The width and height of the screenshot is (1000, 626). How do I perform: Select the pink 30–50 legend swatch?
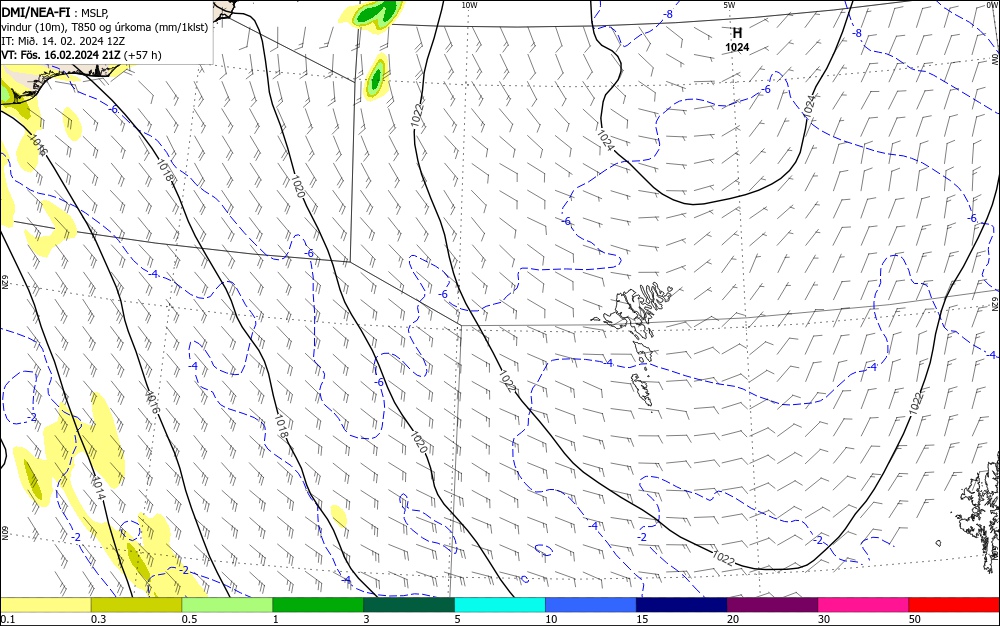coord(864,605)
